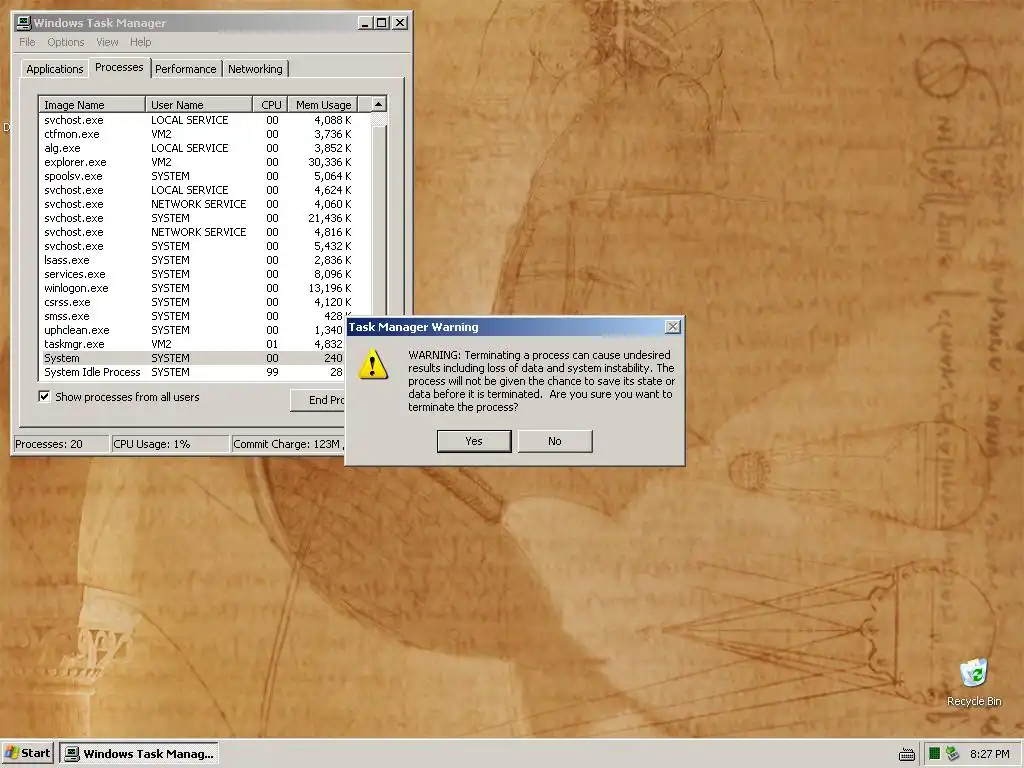Select the smss.exe process row
The height and width of the screenshot is (768, 1024).
193,316
